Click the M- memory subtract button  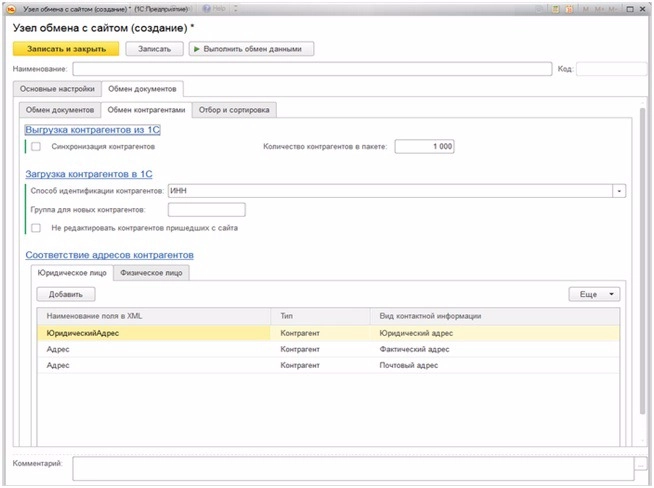(x=612, y=8)
